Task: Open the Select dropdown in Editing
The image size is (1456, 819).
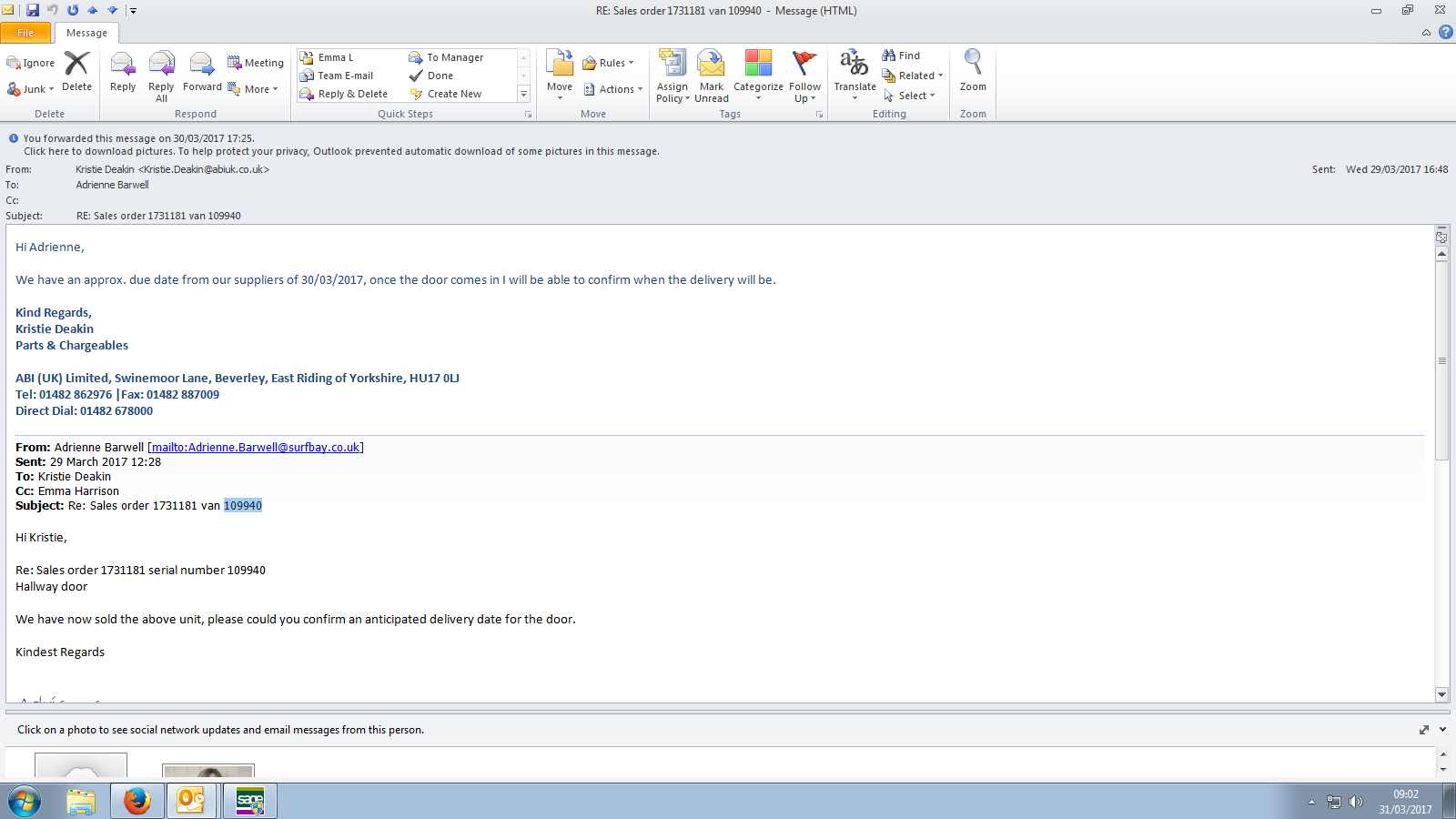Action: click(x=909, y=96)
